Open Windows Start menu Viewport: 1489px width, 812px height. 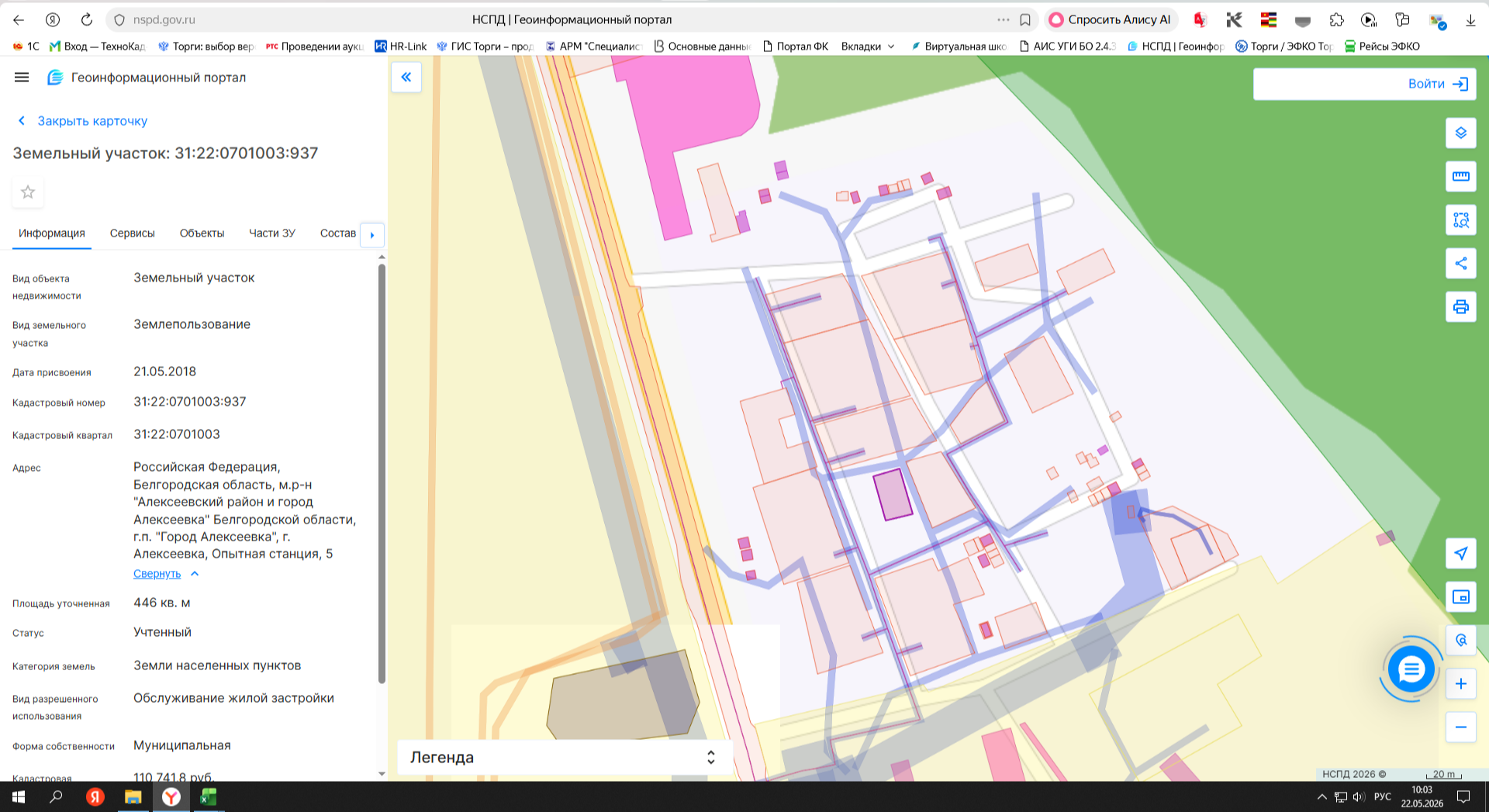pyautogui.click(x=19, y=796)
